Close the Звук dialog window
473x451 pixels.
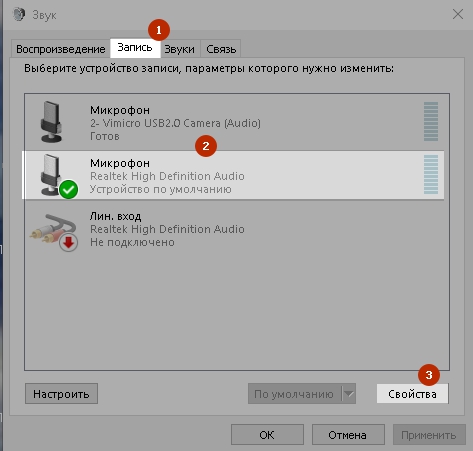pos(458,14)
